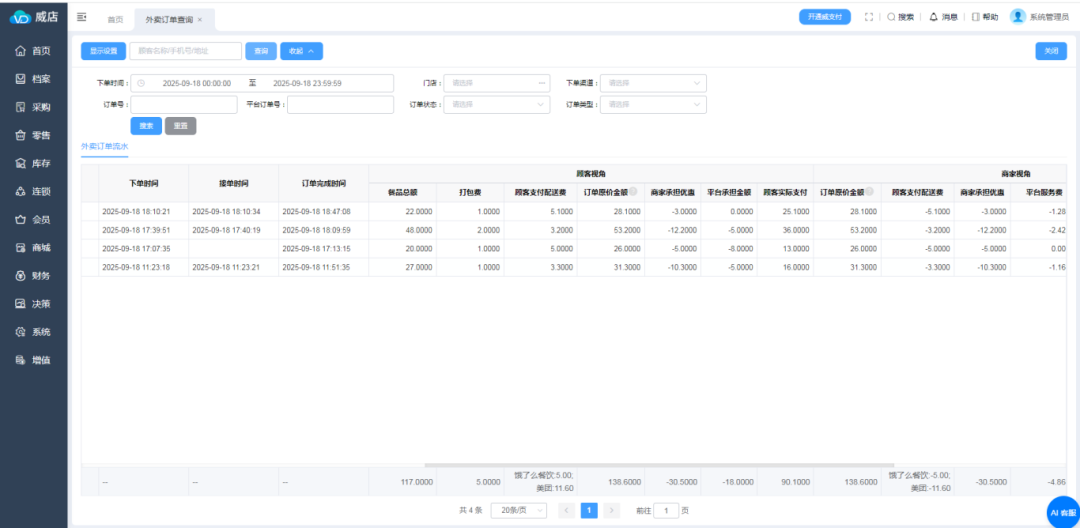Collapse filters with the 收起 button
This screenshot has height=528, width=1080.
[x=301, y=51]
